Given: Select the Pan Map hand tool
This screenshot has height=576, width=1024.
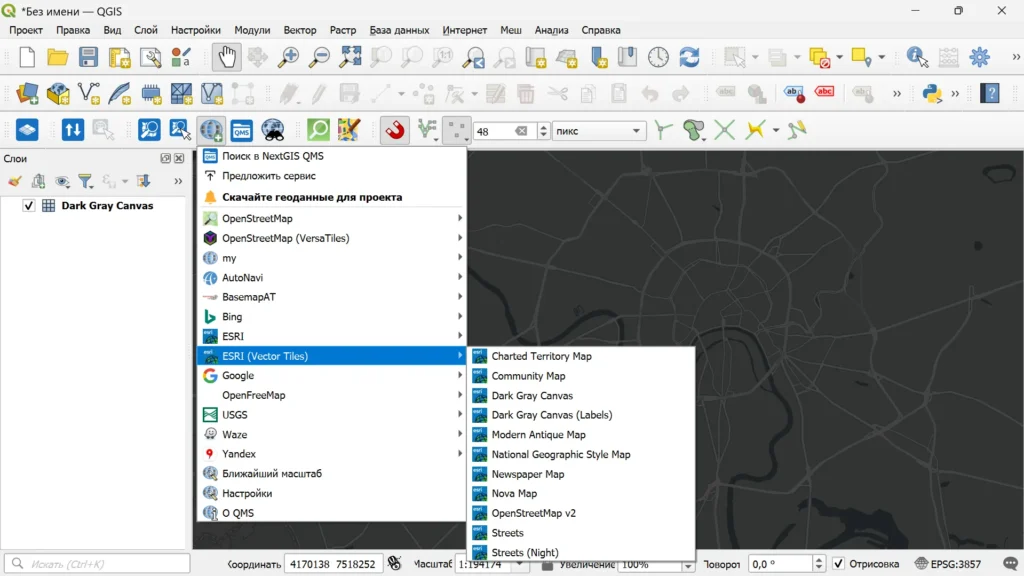Looking at the screenshot, I should pos(227,57).
